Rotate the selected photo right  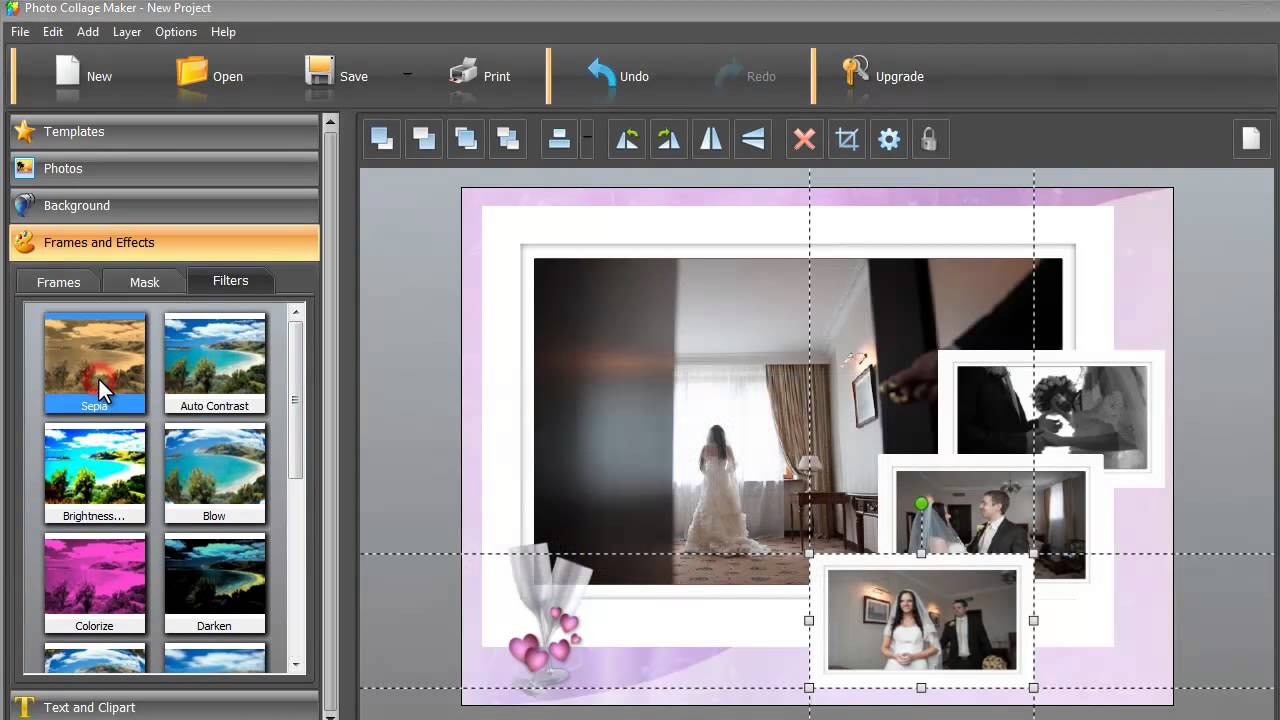coord(669,139)
